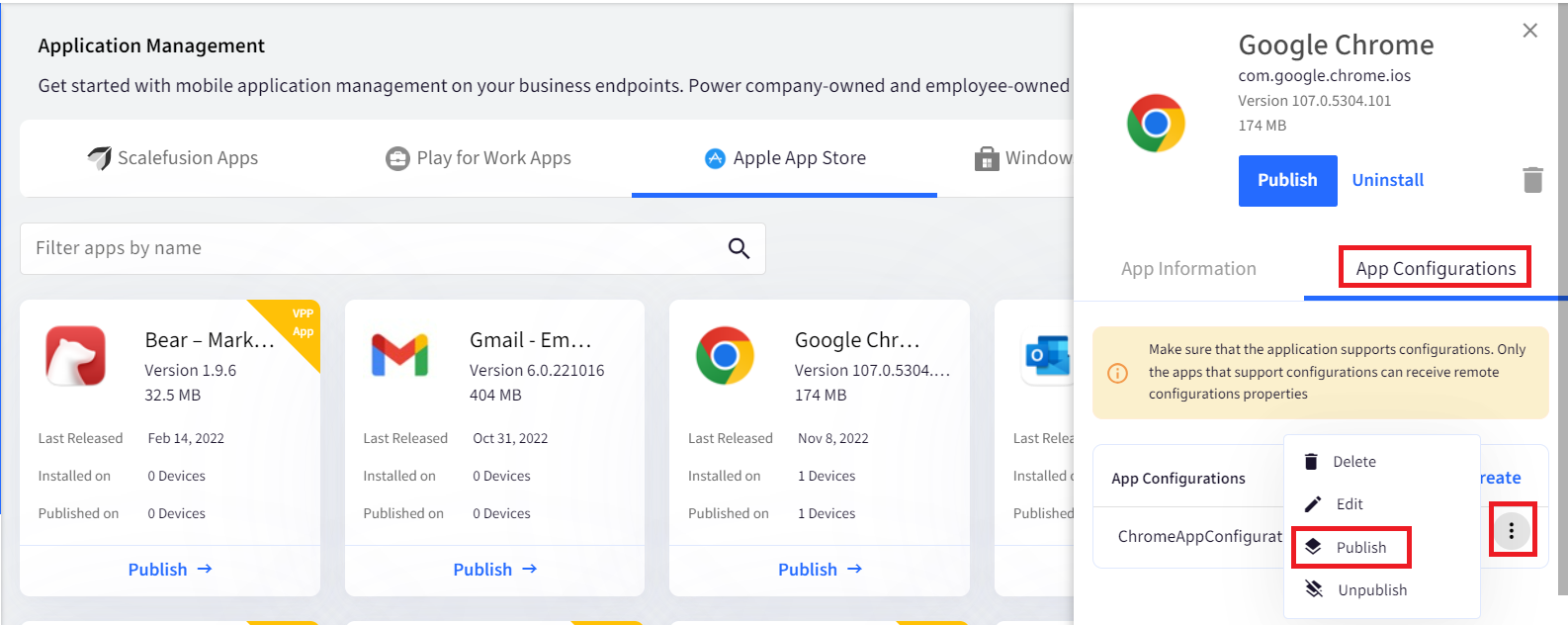Screen dimensions: 1568x625
Task: Click the 174 MB size text in panel
Action: (1262, 126)
